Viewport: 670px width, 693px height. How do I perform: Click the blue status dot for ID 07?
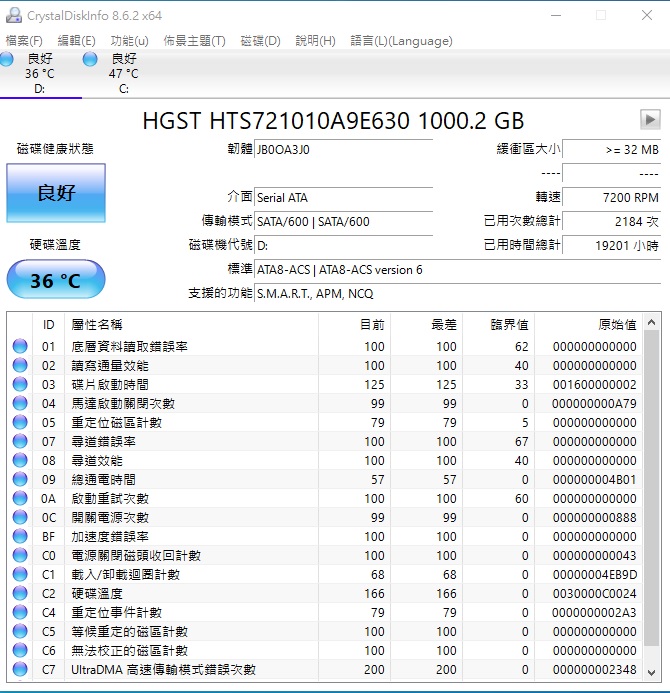click(20, 441)
